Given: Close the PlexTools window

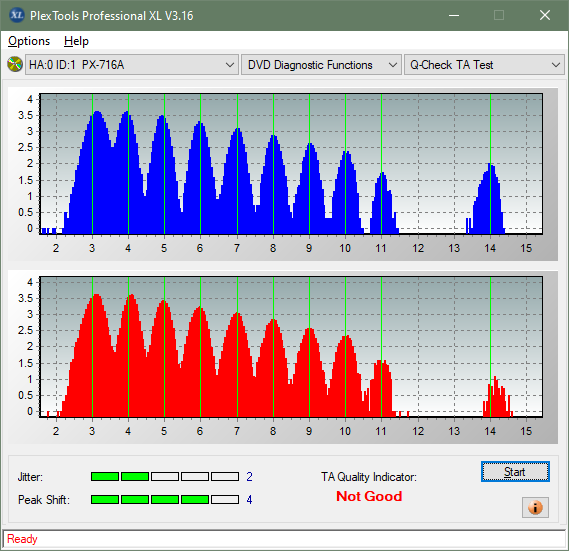Looking at the screenshot, I should 544,15.
